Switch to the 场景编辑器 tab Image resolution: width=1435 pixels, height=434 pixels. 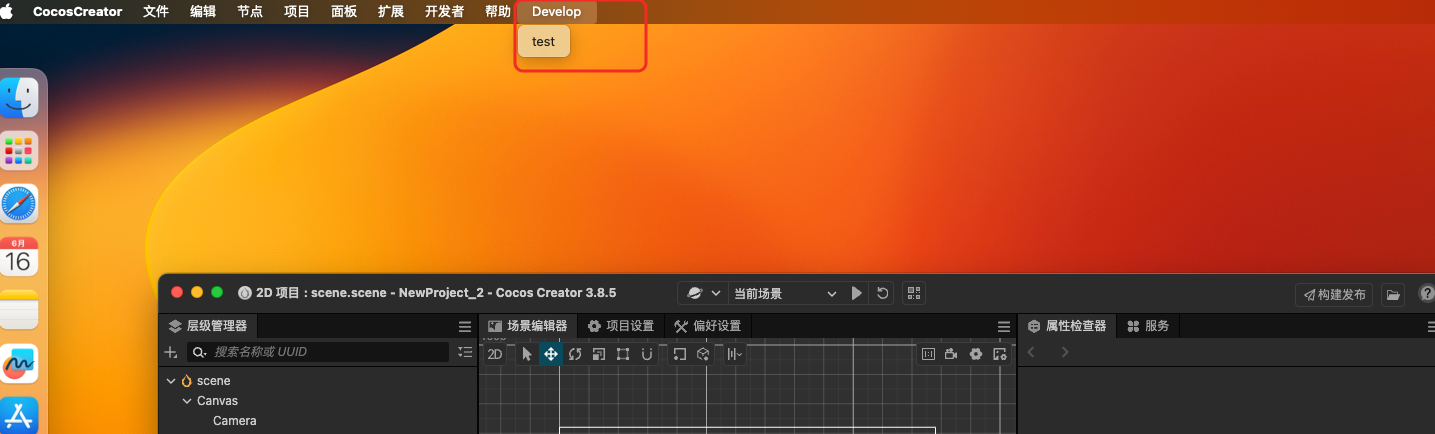pyautogui.click(x=527, y=326)
